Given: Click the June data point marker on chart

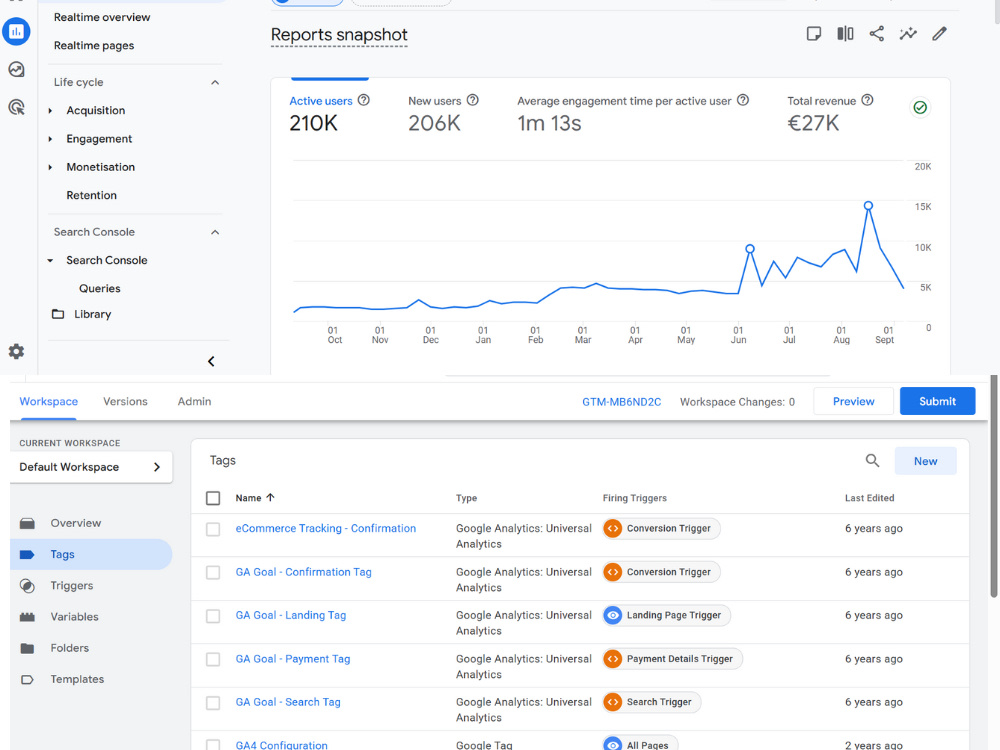Looking at the screenshot, I should [x=750, y=249].
